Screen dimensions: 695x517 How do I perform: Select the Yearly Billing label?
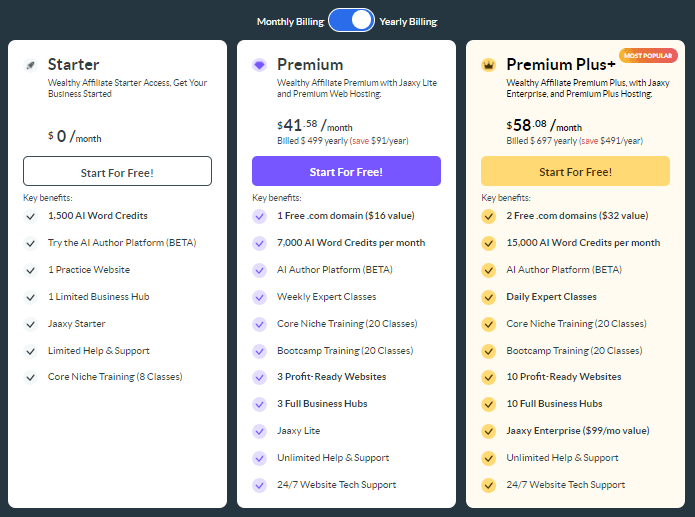pos(408,22)
